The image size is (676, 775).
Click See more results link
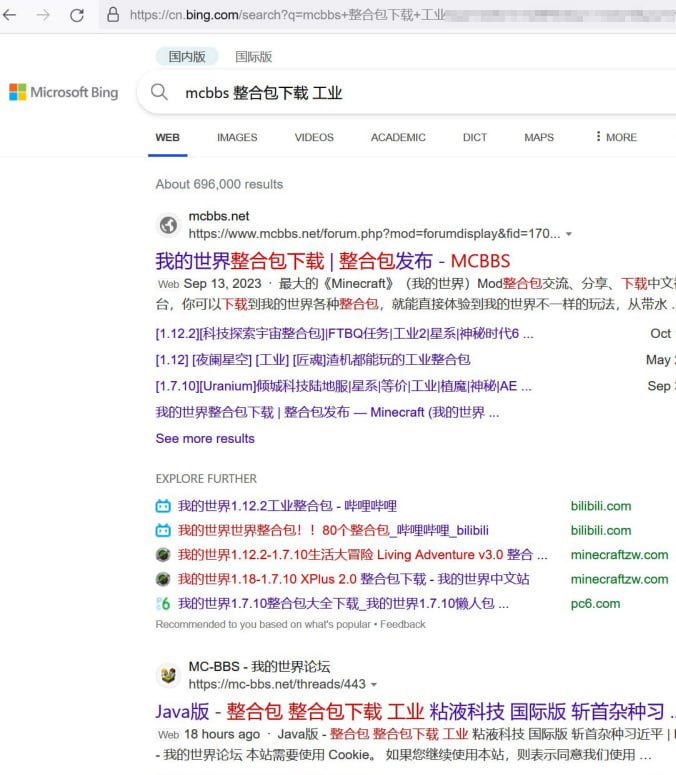point(205,439)
